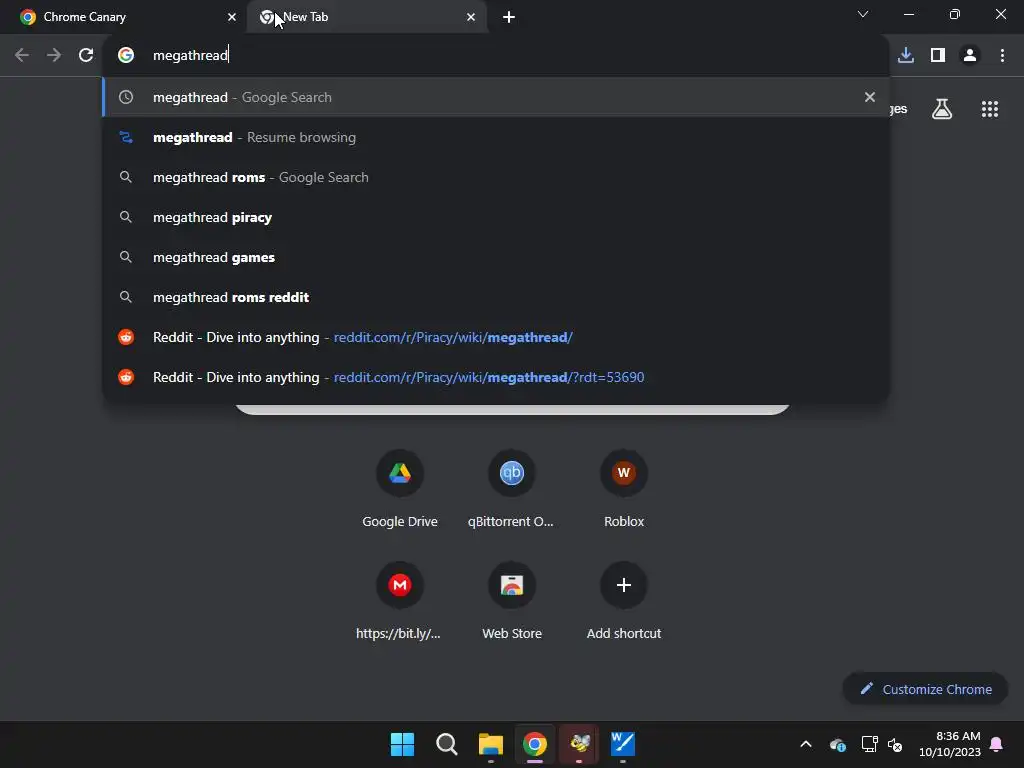Click the cloud sync tray icon
1024x768 pixels.
click(x=838, y=744)
